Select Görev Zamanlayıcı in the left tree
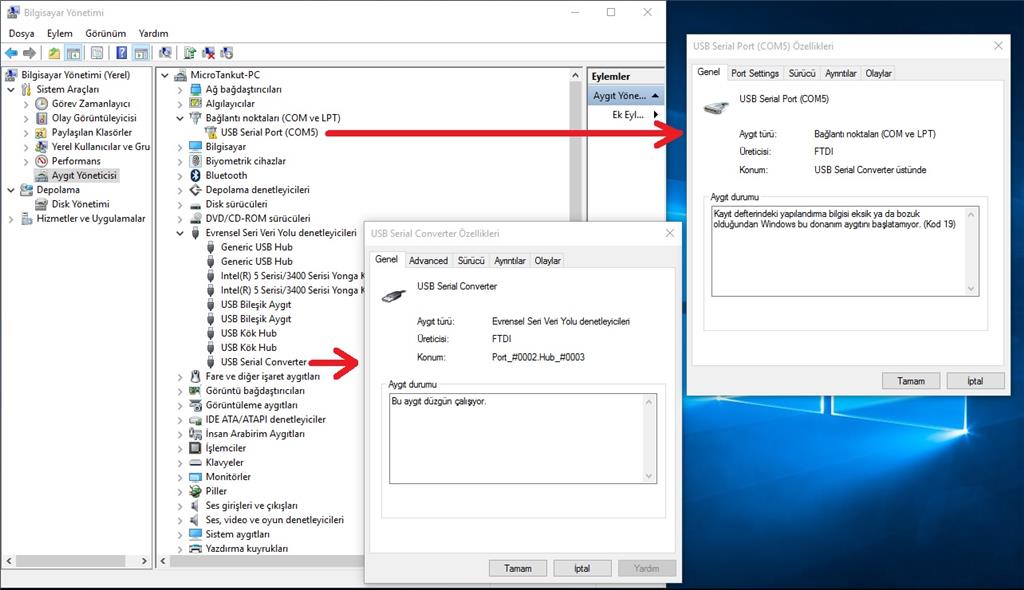 [91, 103]
